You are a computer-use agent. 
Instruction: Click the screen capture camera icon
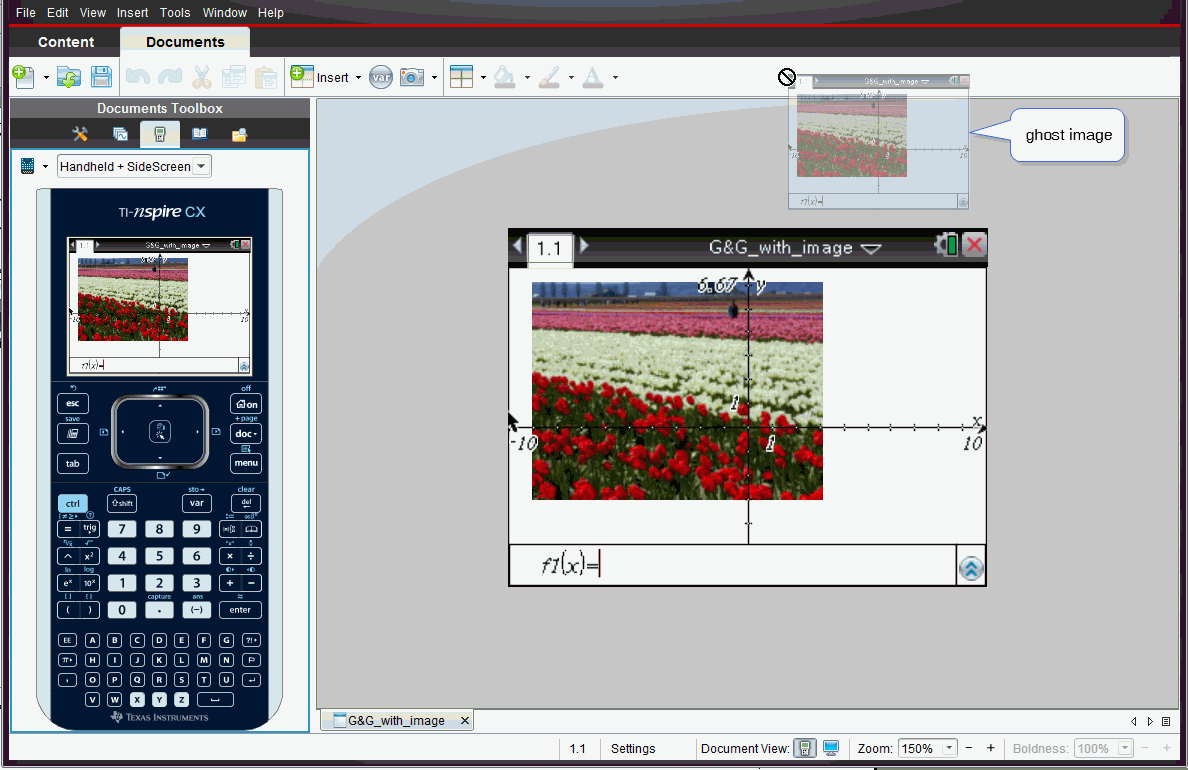pyautogui.click(x=411, y=77)
